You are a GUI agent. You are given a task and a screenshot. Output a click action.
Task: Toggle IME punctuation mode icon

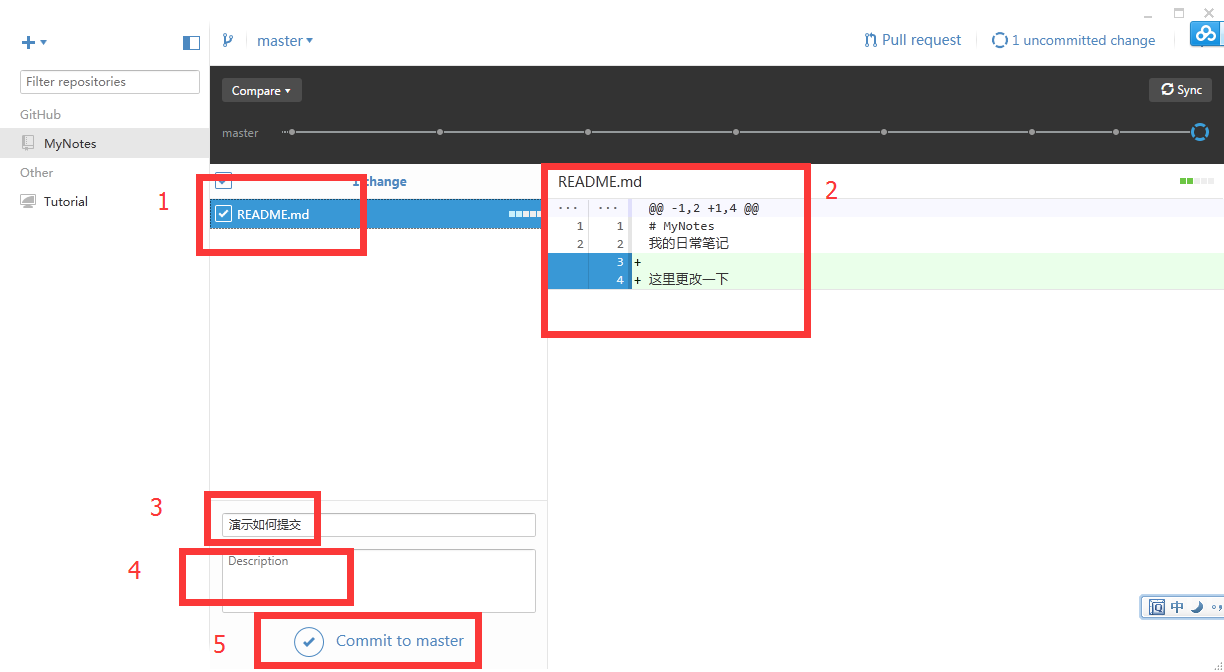(1215, 607)
